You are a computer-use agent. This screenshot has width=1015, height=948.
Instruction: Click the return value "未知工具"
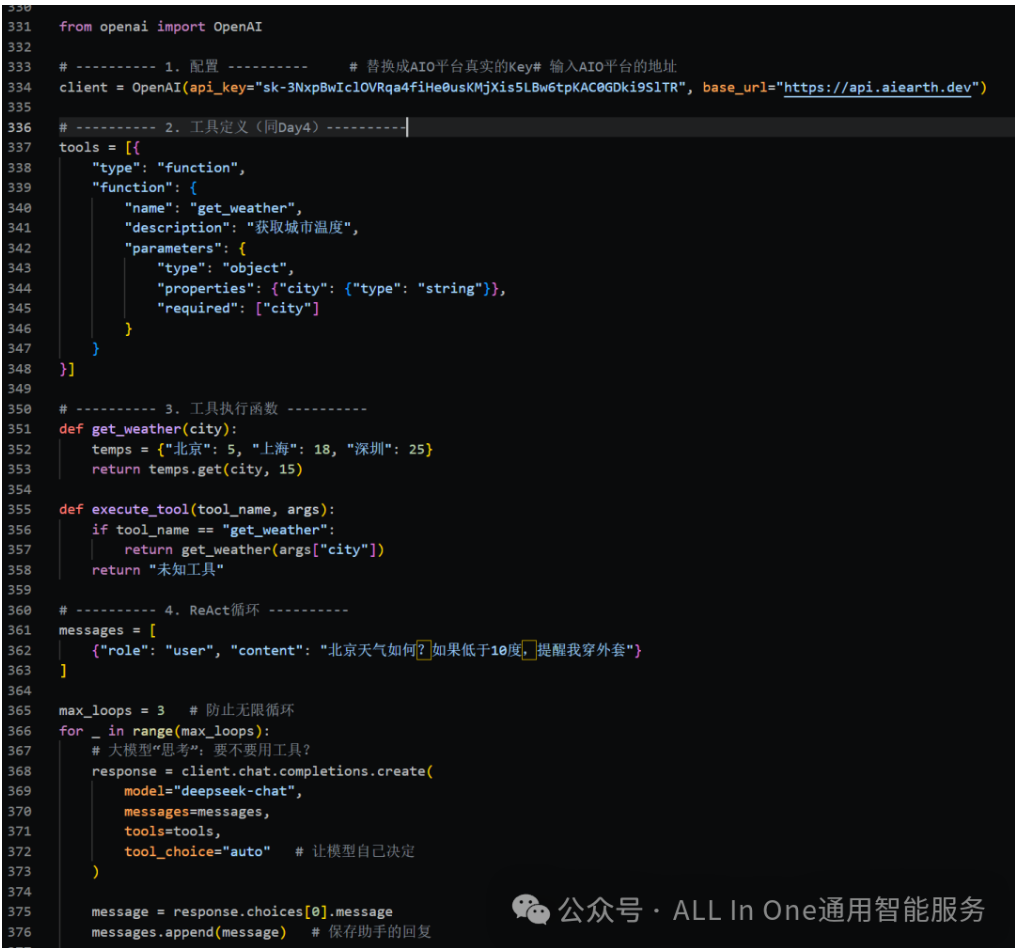[x=186, y=570]
